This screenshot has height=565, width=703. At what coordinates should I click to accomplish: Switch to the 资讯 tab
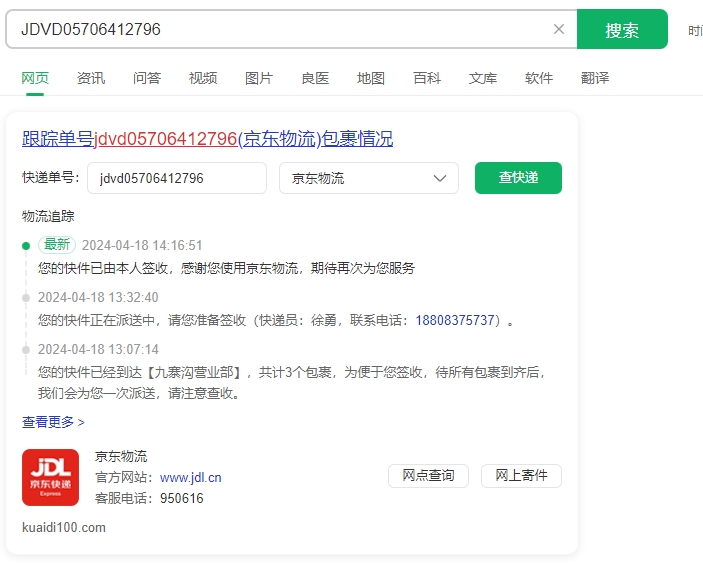tap(91, 78)
